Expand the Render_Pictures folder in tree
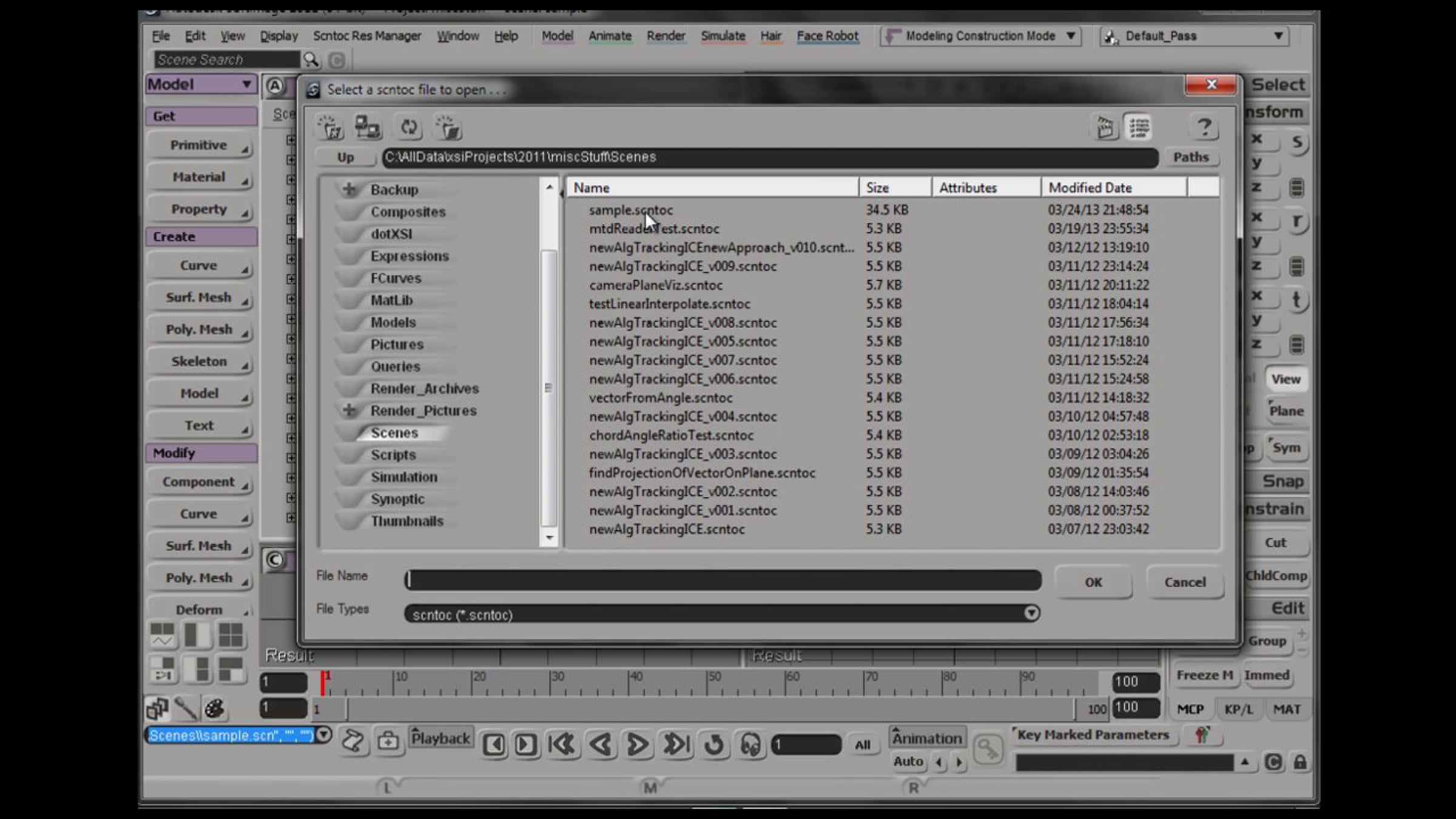This screenshot has height=819, width=1456. [x=349, y=411]
